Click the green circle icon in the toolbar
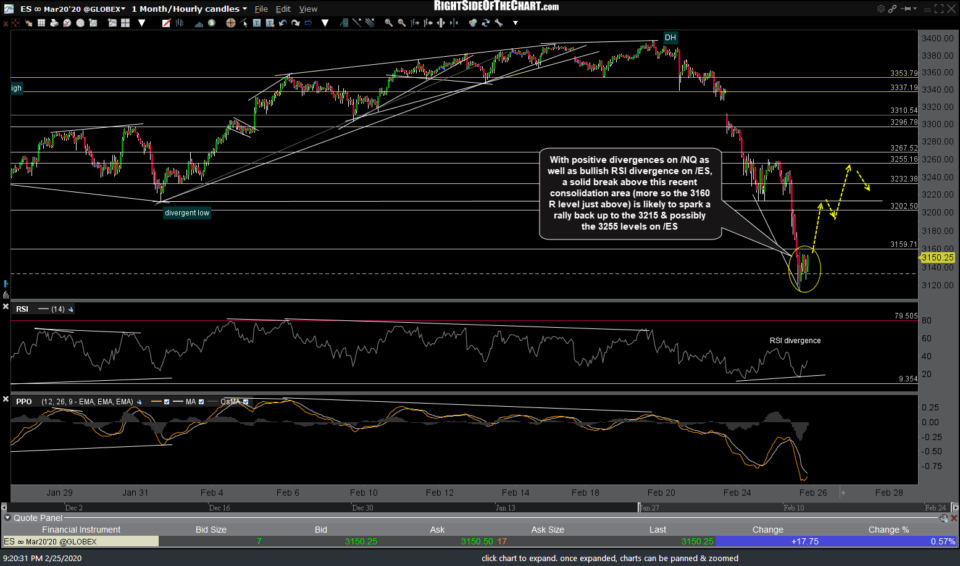 211,23
